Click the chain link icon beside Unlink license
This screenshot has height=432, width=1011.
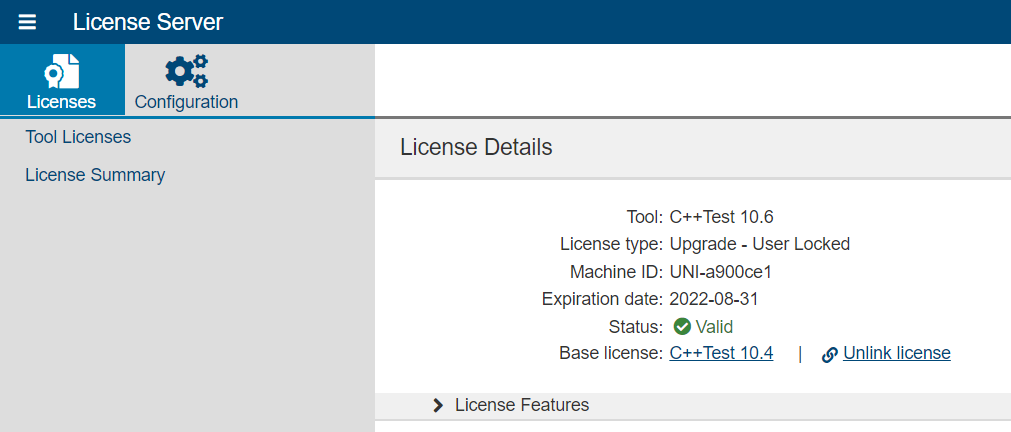pyautogui.click(x=830, y=355)
